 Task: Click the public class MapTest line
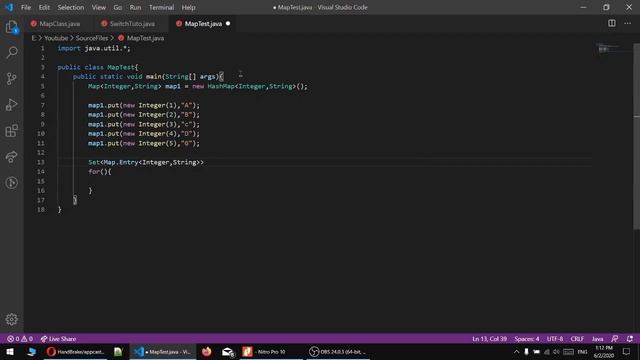point(98,67)
